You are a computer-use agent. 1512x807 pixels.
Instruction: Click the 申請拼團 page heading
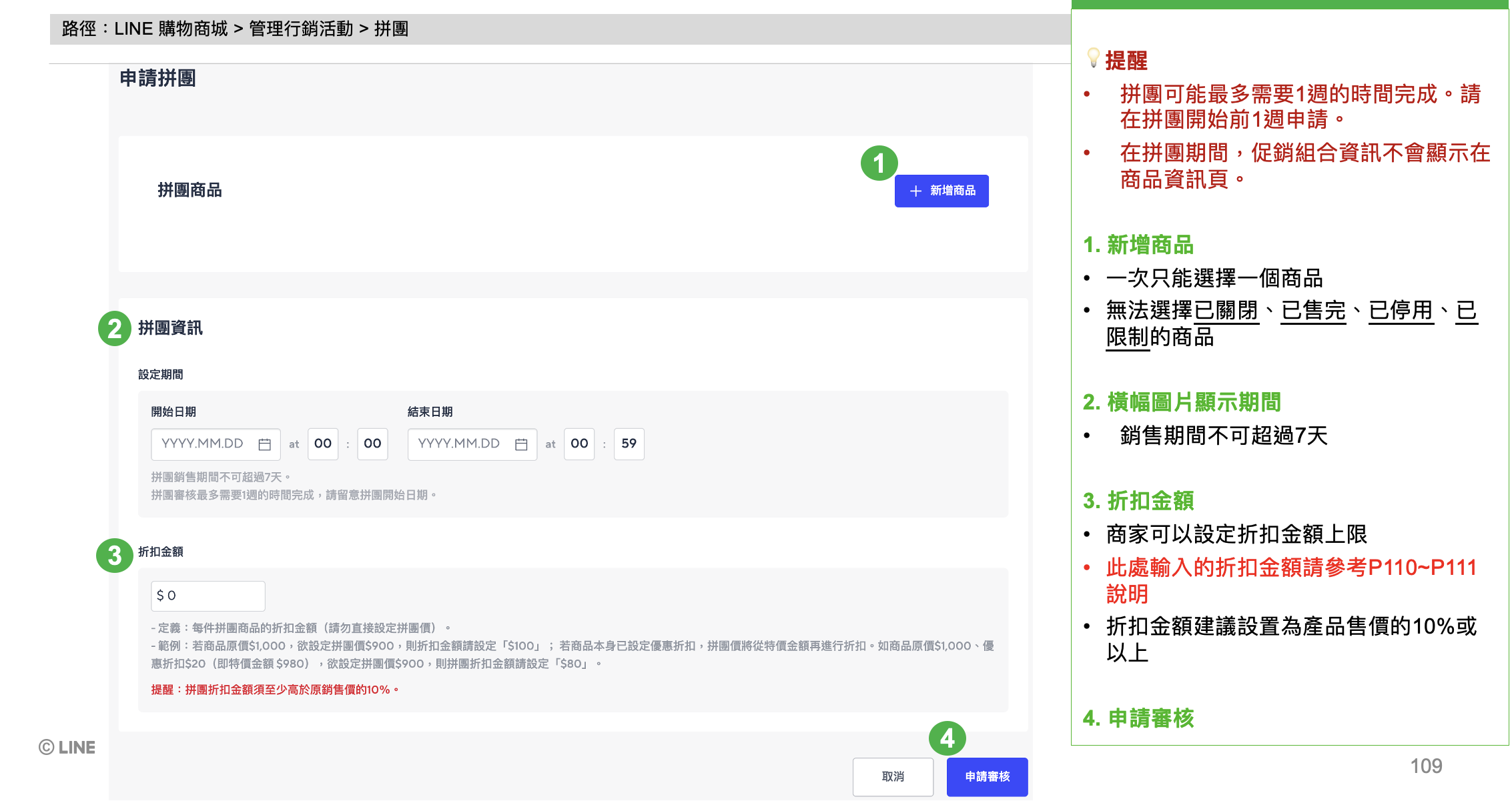point(157,78)
